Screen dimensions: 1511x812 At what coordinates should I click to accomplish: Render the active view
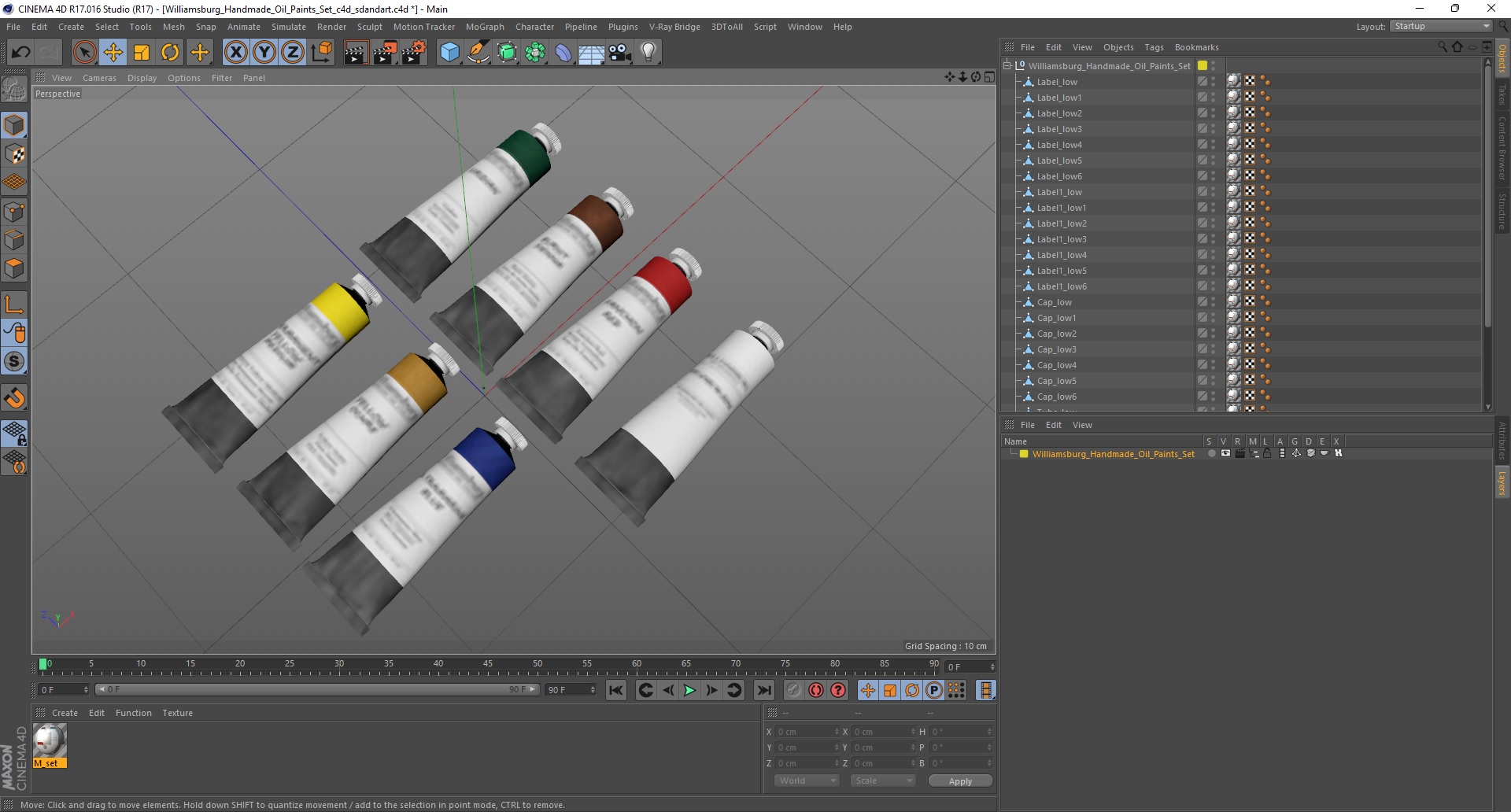(356, 53)
